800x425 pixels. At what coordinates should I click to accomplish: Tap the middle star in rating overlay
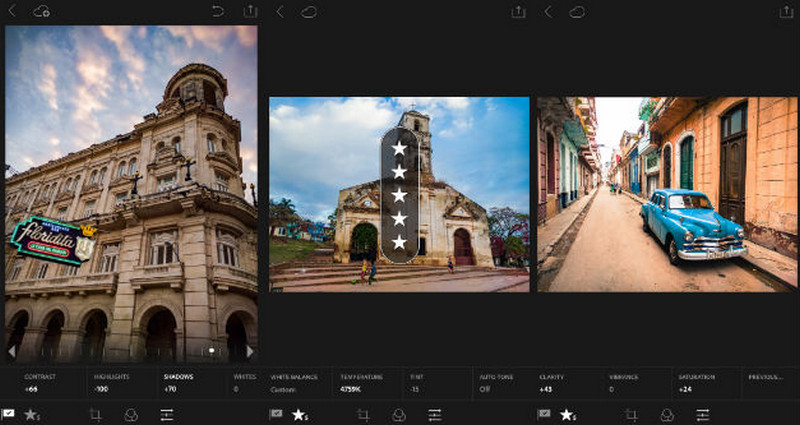[x=399, y=195]
